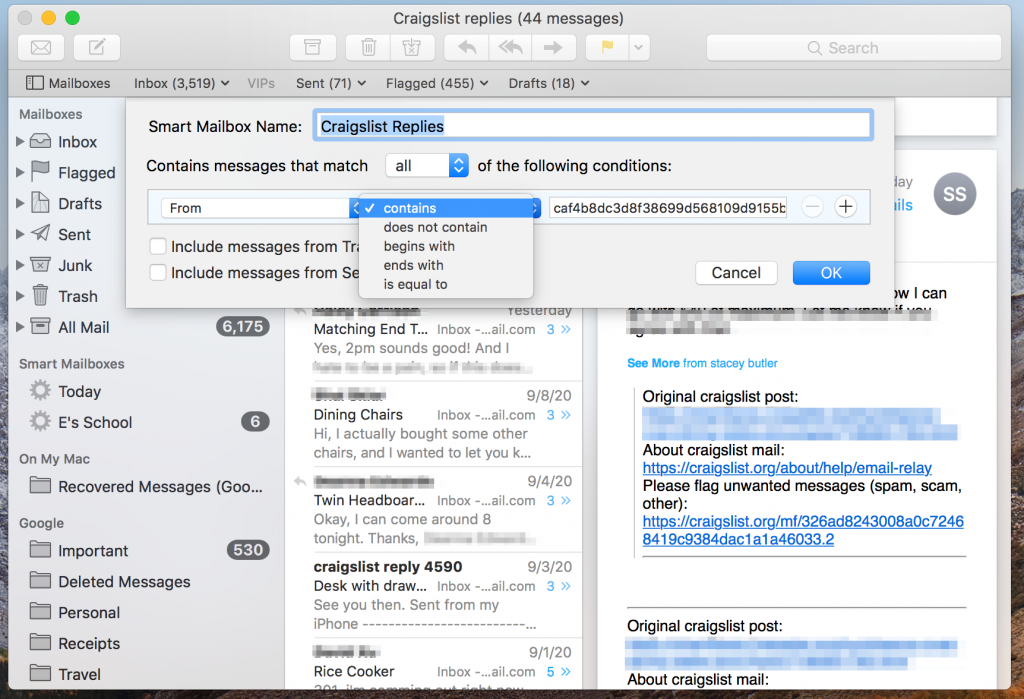Archive the selected message
Screen dimensions: 1024x699
313,47
